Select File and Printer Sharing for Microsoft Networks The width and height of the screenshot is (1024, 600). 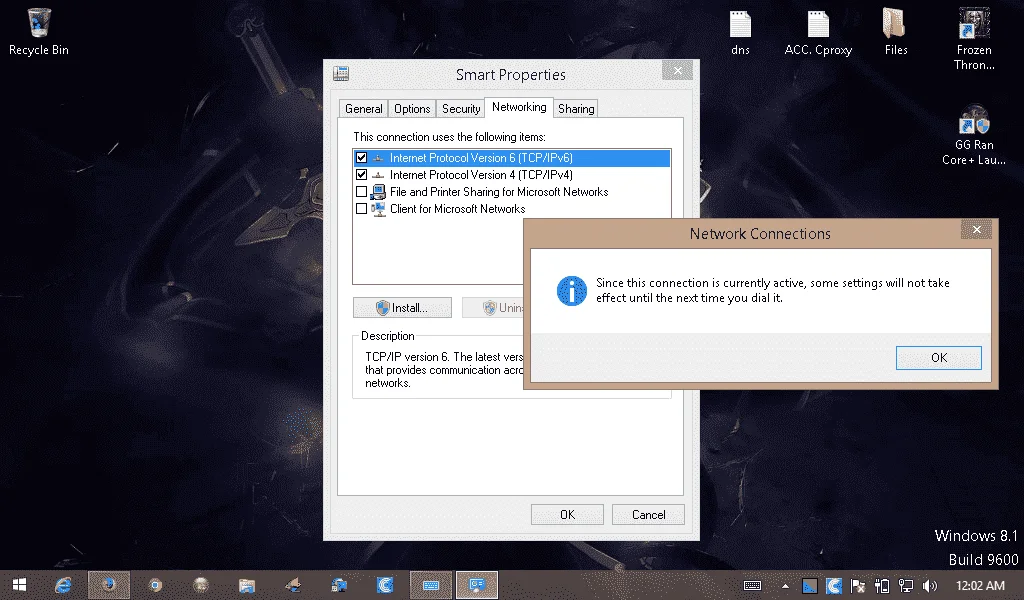pyautogui.click(x=511, y=192)
